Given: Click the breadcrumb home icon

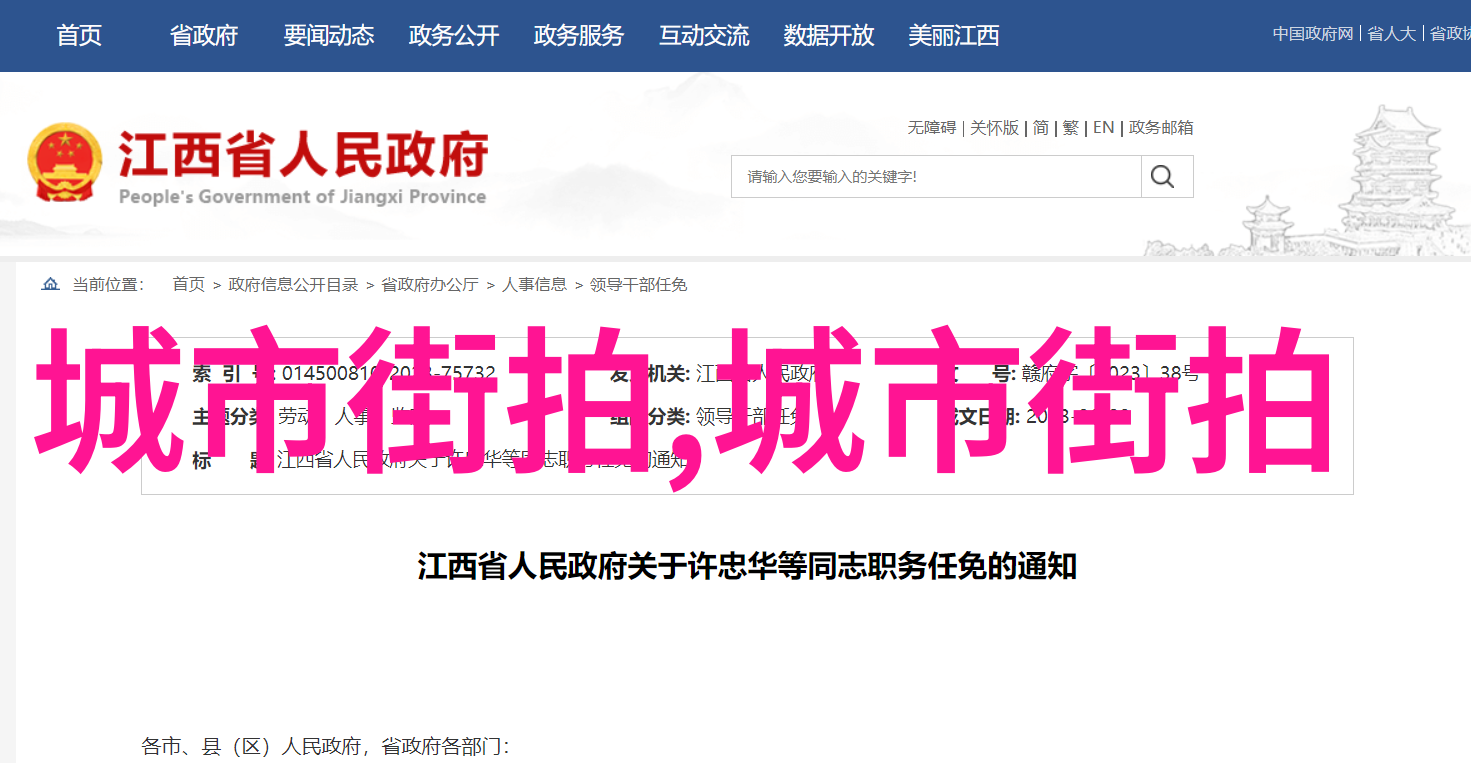Looking at the screenshot, I should (50, 285).
